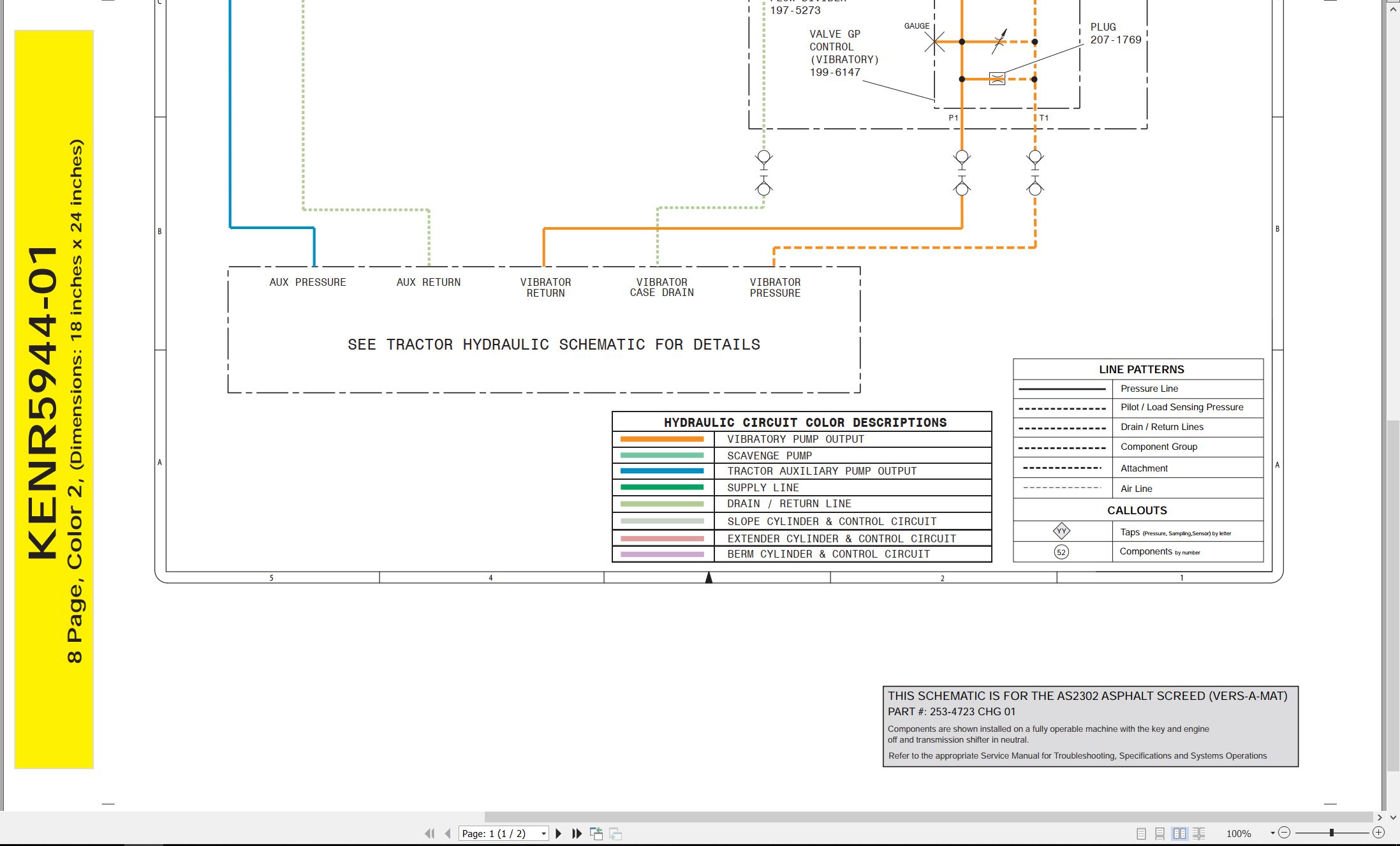This screenshot has width=1400, height=846.
Task: Click the vertical scrollbar thumb
Action: pos(1394,597)
